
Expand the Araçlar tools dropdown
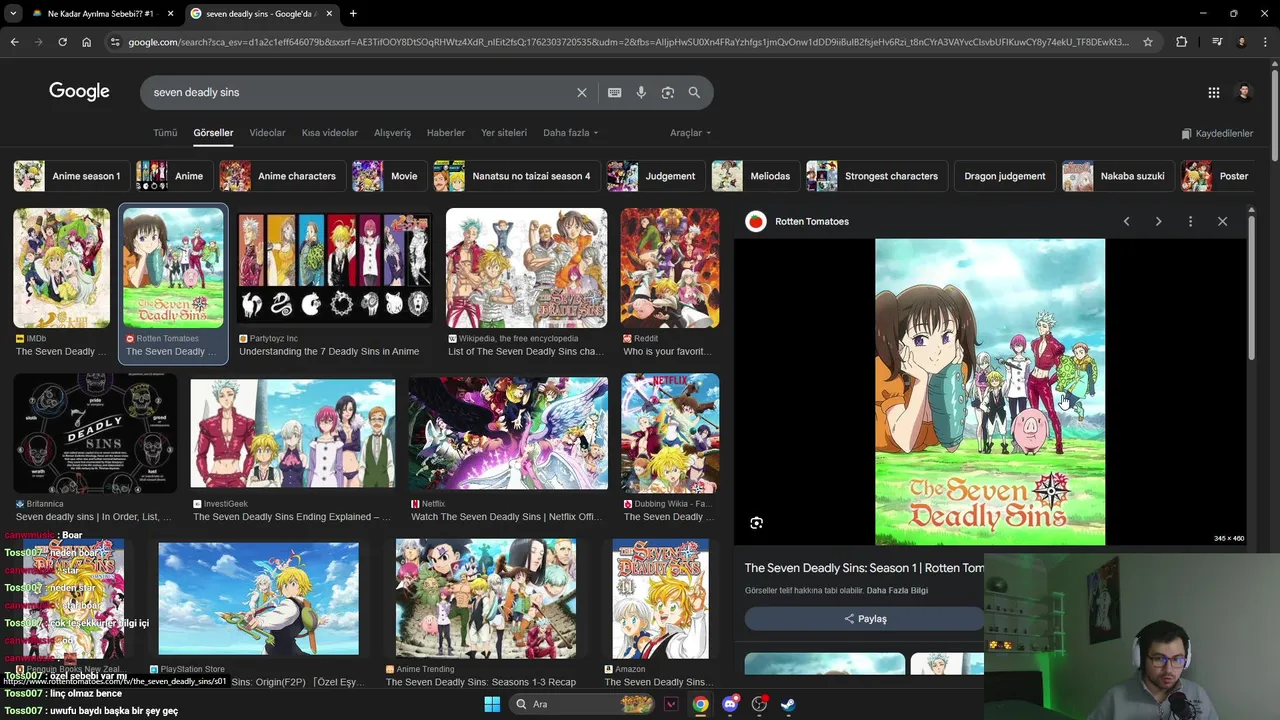(690, 133)
